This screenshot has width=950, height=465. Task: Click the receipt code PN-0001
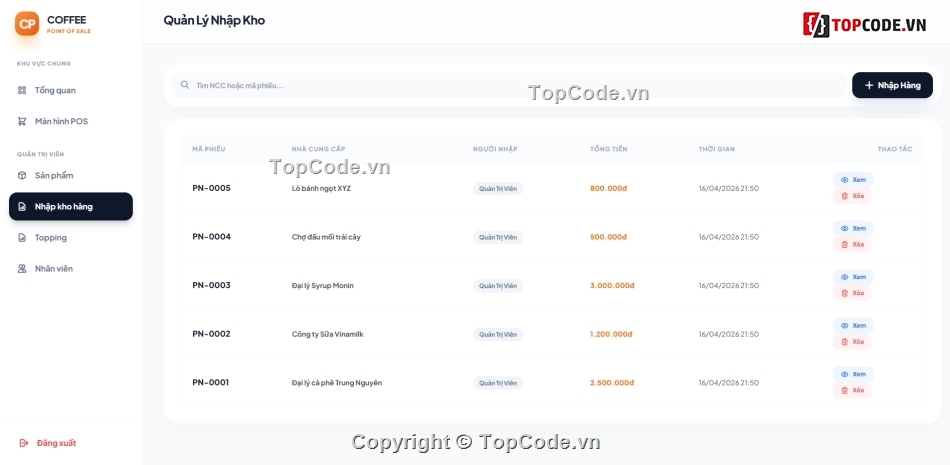point(211,383)
